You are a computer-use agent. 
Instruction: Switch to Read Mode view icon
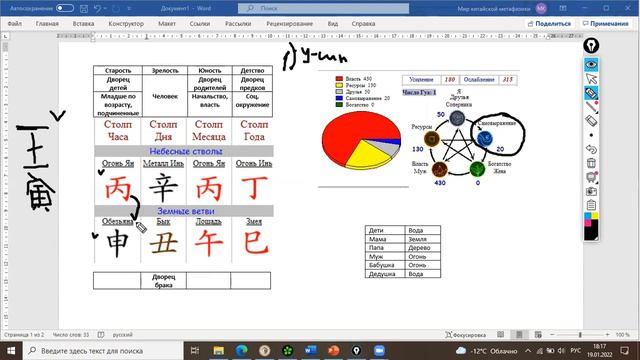(x=500, y=335)
